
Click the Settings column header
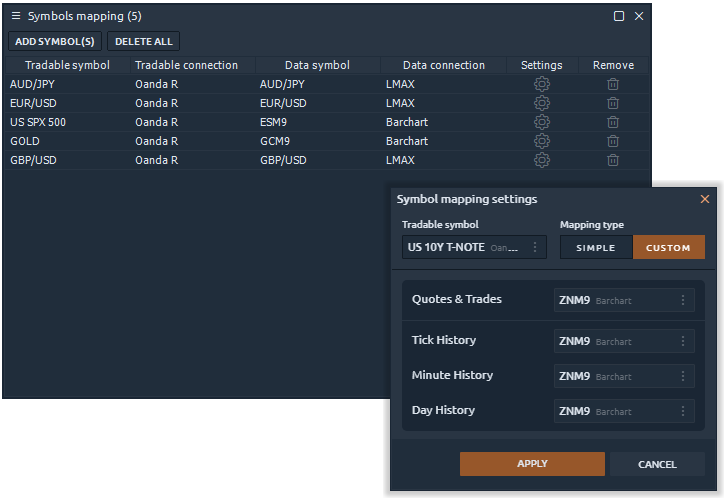click(542, 65)
